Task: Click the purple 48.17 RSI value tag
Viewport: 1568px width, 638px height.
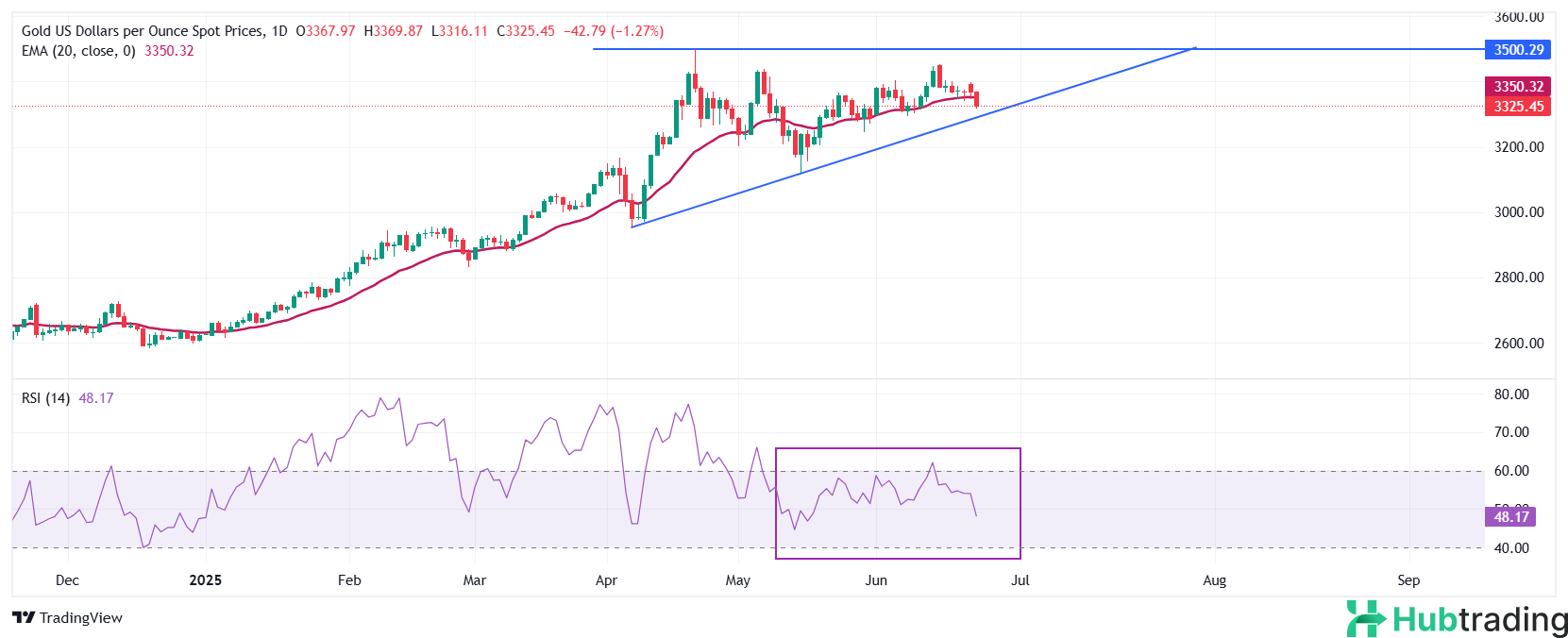Action: tap(1510, 517)
